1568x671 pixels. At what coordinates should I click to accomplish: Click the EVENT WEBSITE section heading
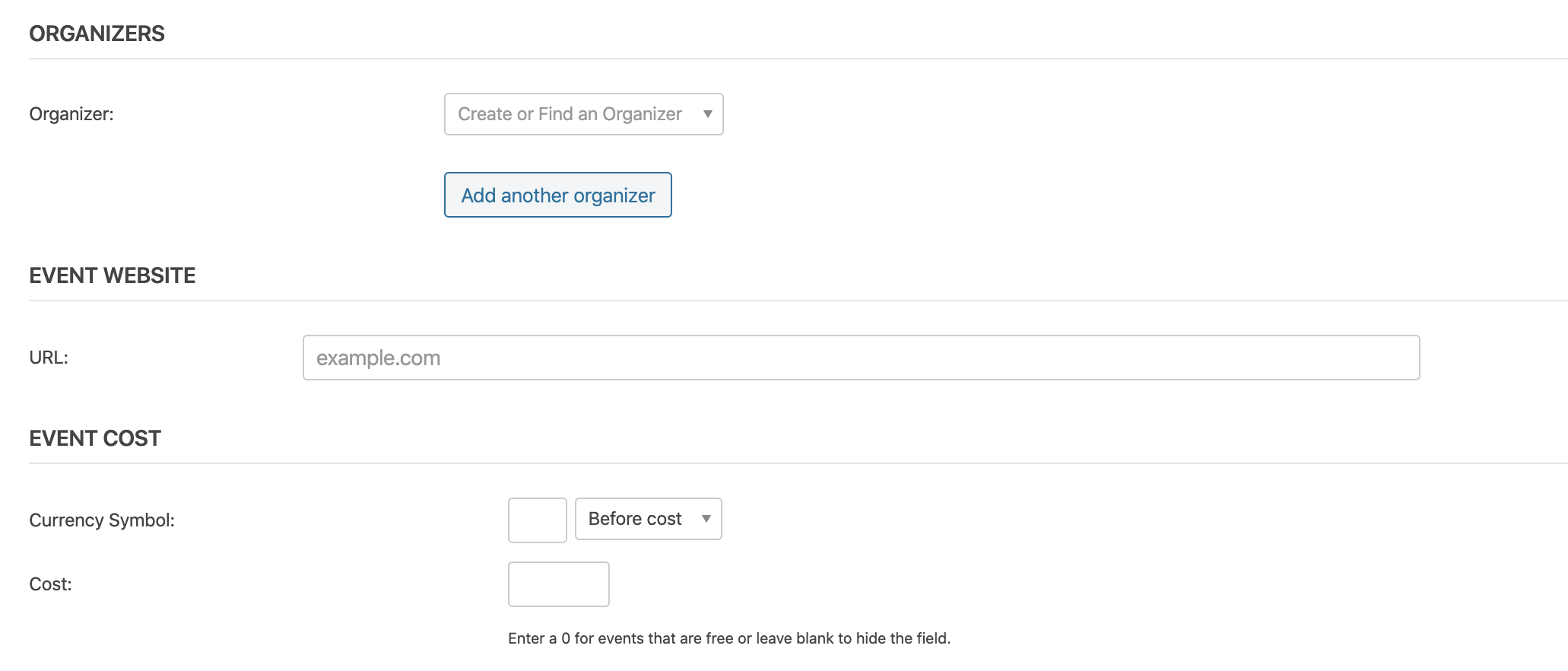pyautogui.click(x=113, y=275)
